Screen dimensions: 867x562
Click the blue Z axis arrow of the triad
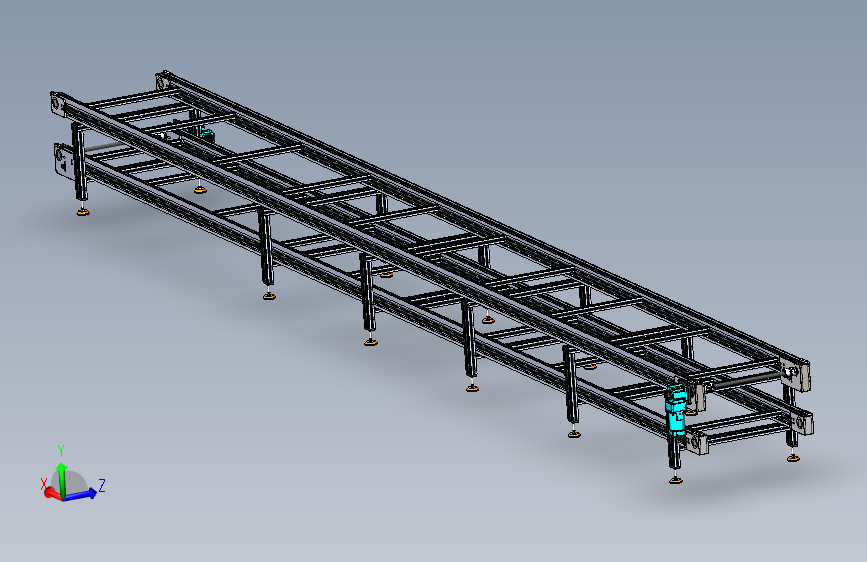tap(80, 494)
